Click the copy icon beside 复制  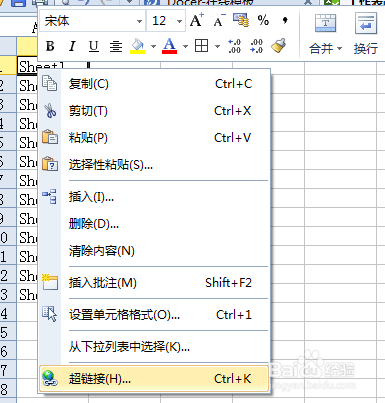[x=50, y=83]
